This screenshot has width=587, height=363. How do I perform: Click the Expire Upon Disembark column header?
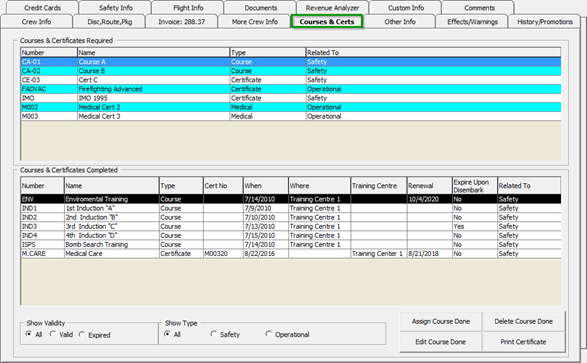pyautogui.click(x=475, y=186)
